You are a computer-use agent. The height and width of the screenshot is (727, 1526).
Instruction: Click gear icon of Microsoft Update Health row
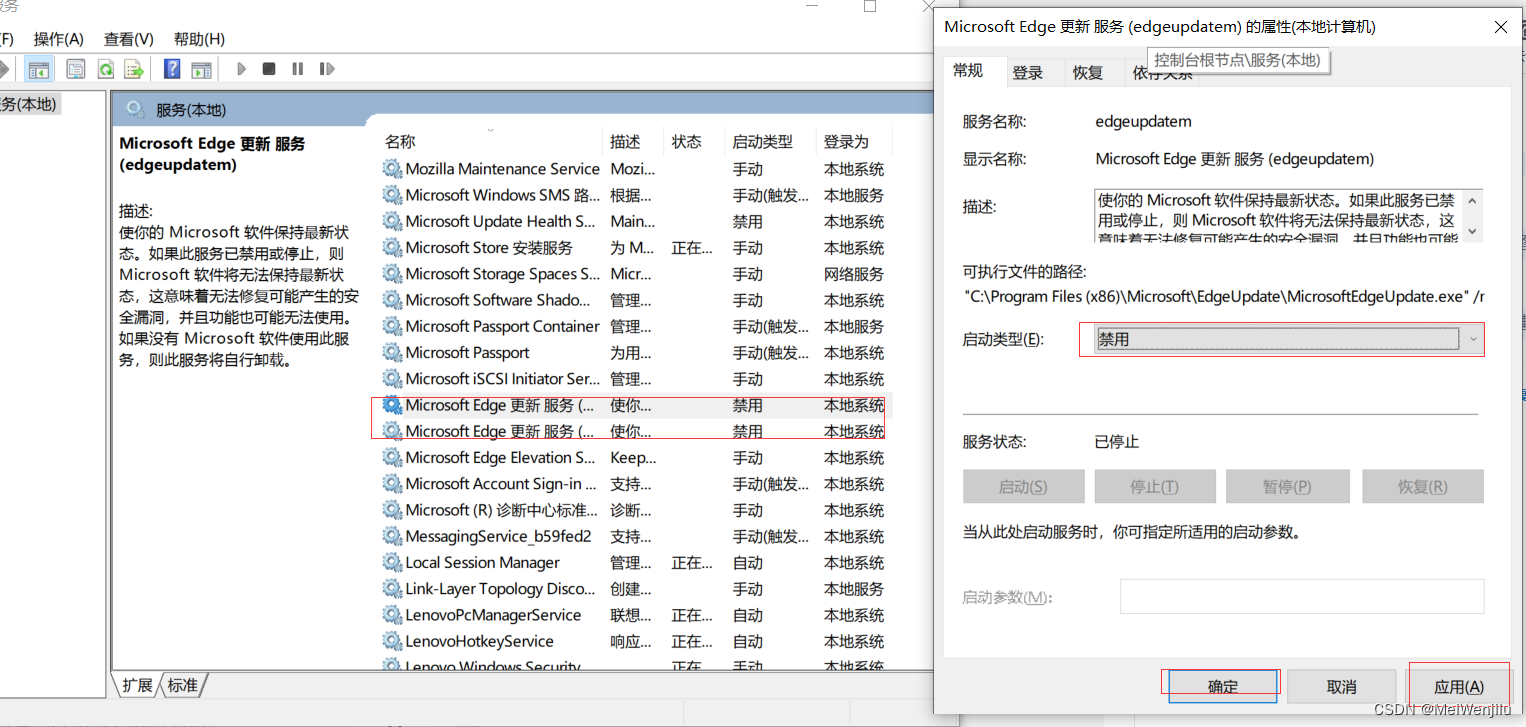392,221
